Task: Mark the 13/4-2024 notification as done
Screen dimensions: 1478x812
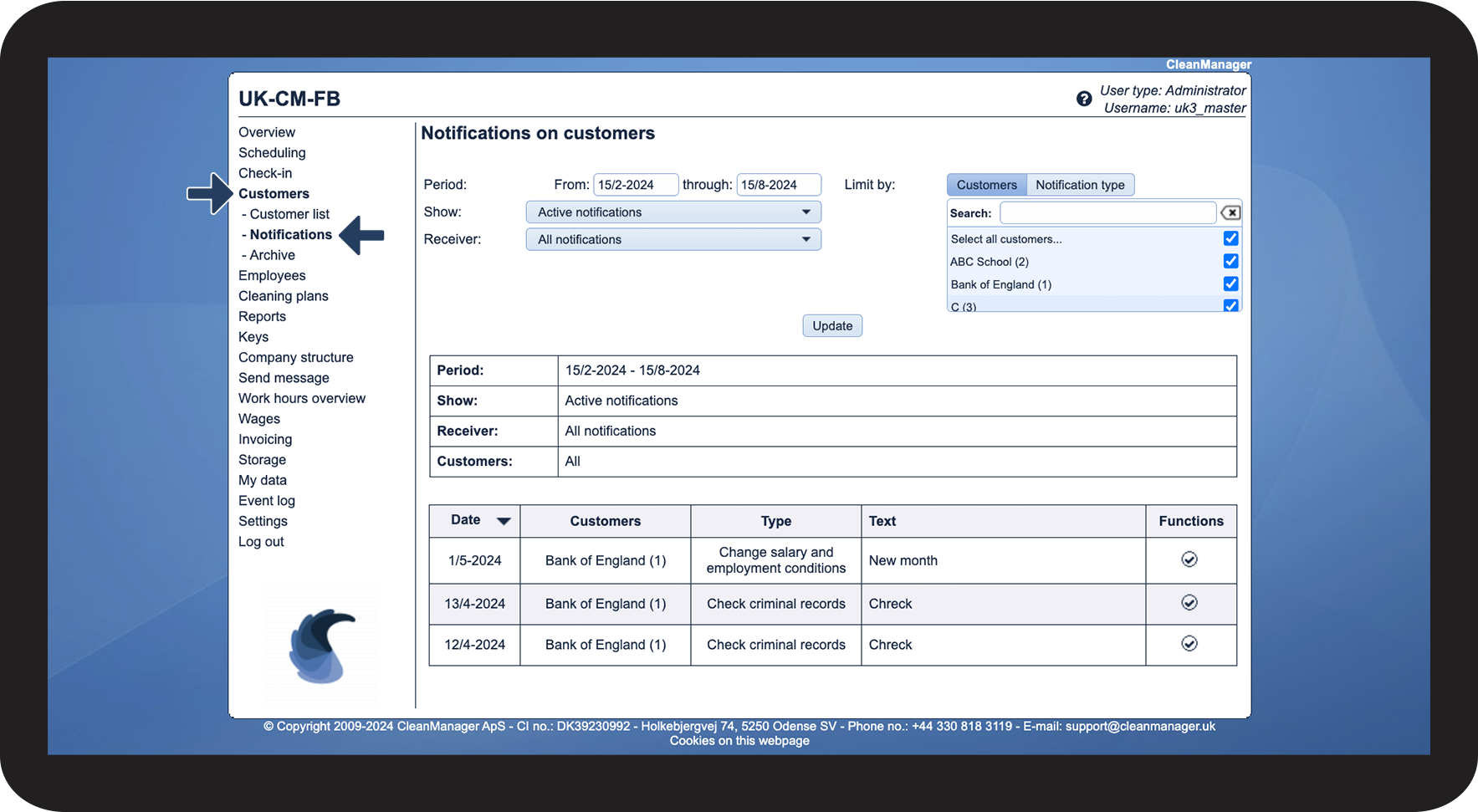Action: pos(1189,603)
